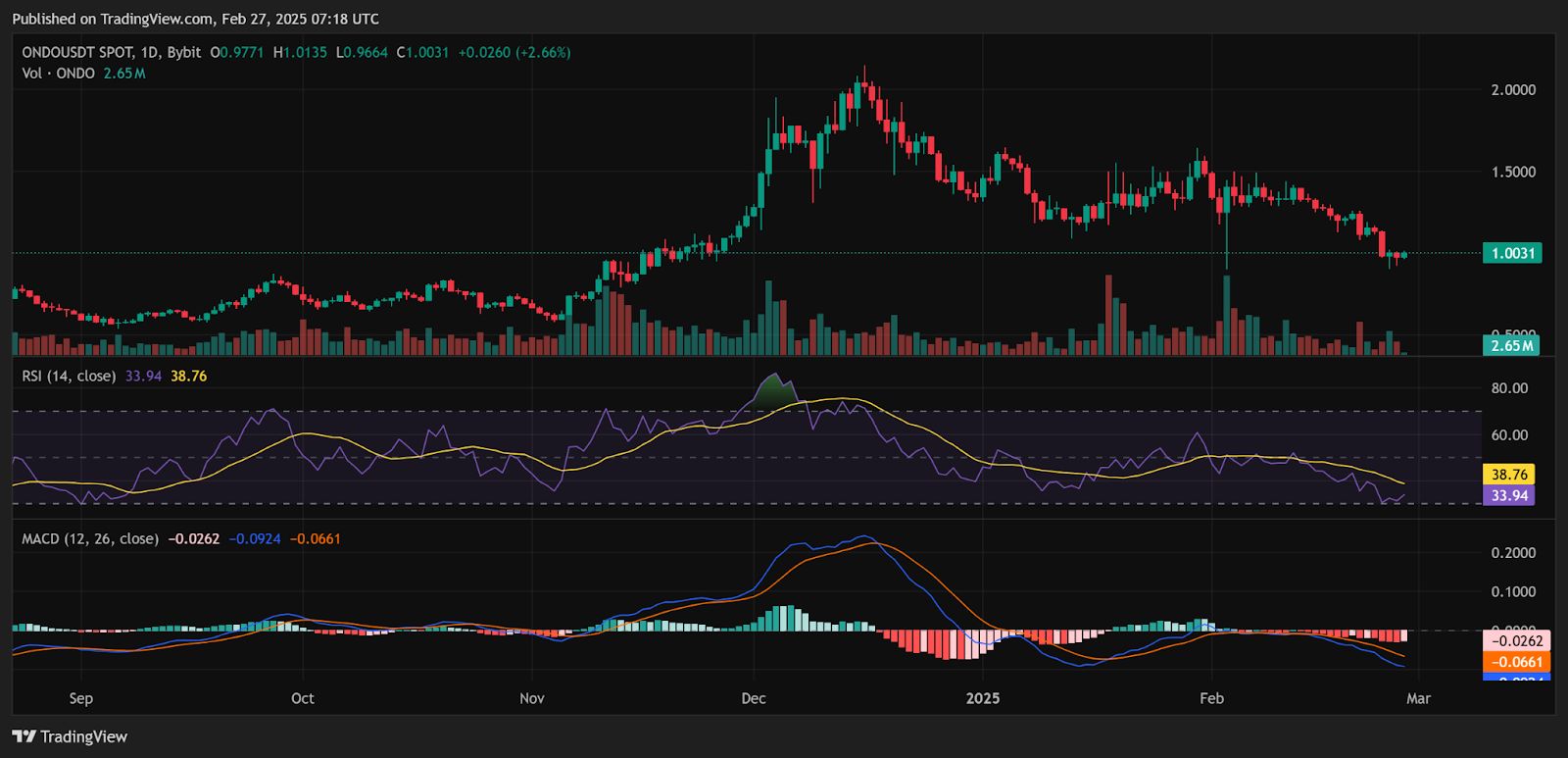Click the 2.65M volume label on the axis
Screen dimensions: 1568x758
pyautogui.click(x=1512, y=345)
